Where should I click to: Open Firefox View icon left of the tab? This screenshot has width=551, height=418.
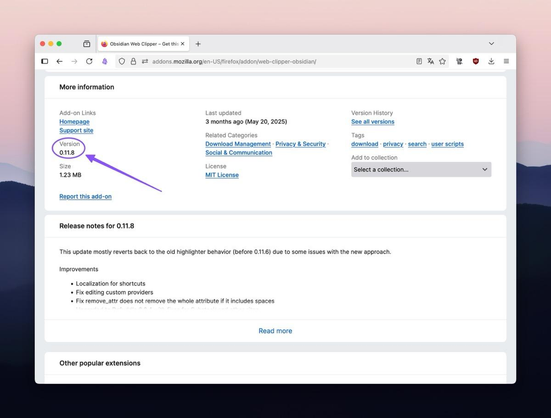(86, 44)
